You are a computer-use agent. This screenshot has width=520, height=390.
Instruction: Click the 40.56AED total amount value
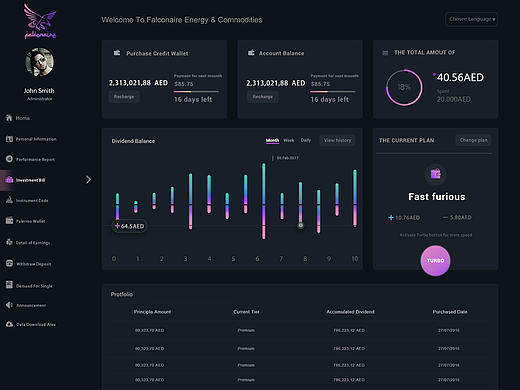[460, 77]
